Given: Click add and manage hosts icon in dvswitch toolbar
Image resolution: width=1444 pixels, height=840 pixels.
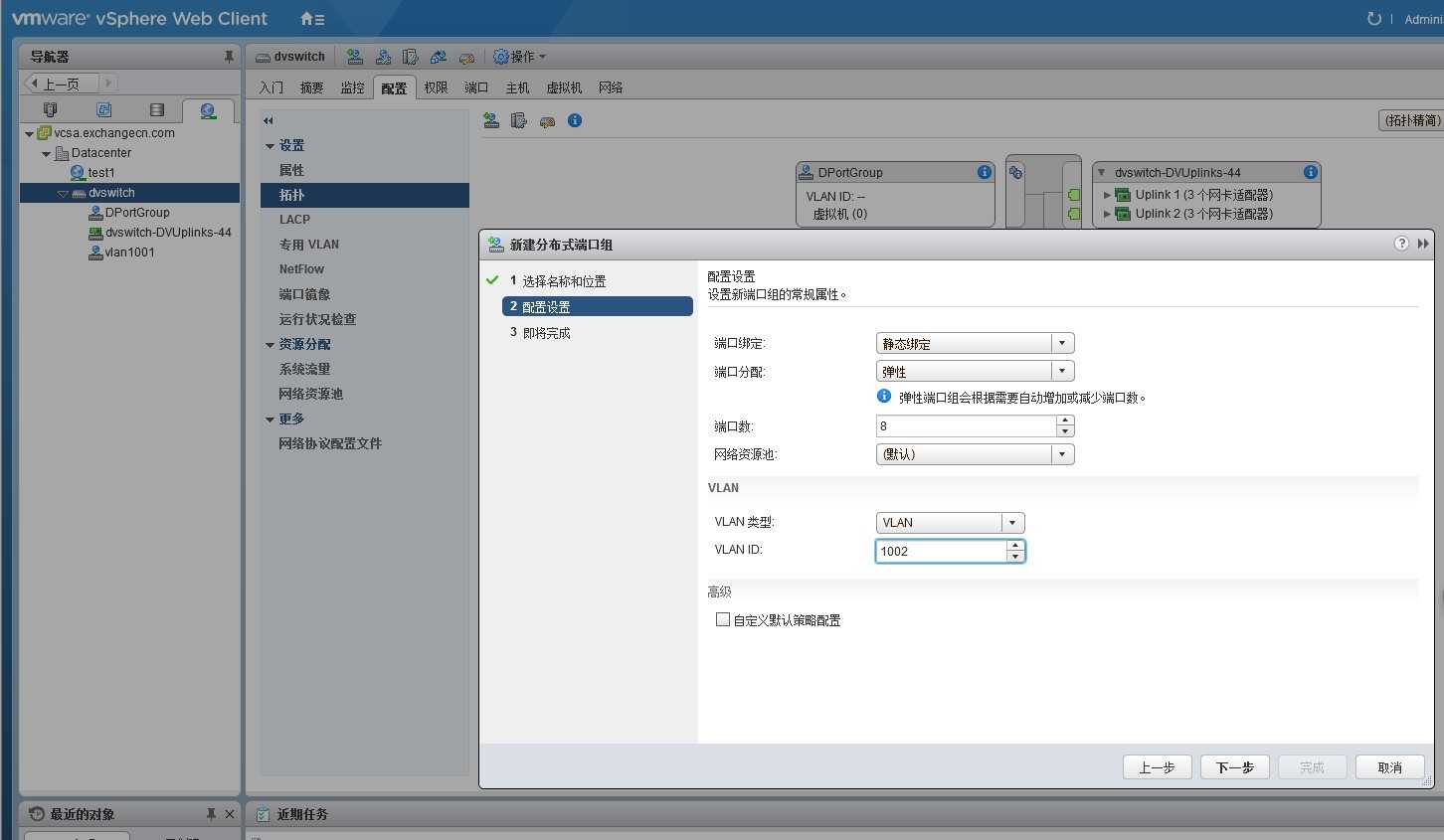Looking at the screenshot, I should click(x=383, y=57).
